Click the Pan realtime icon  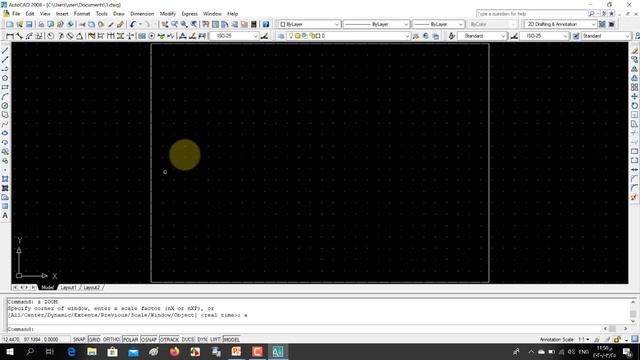point(165,24)
